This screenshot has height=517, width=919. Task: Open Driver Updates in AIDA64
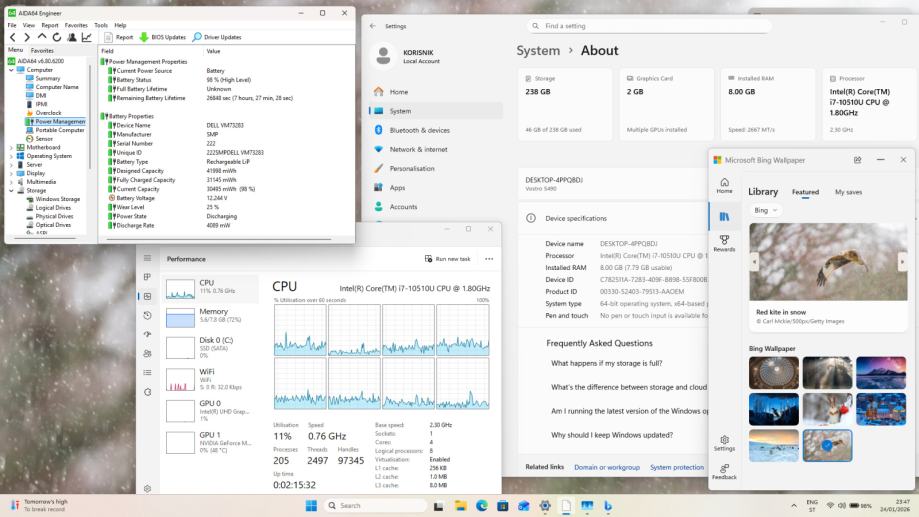217,37
